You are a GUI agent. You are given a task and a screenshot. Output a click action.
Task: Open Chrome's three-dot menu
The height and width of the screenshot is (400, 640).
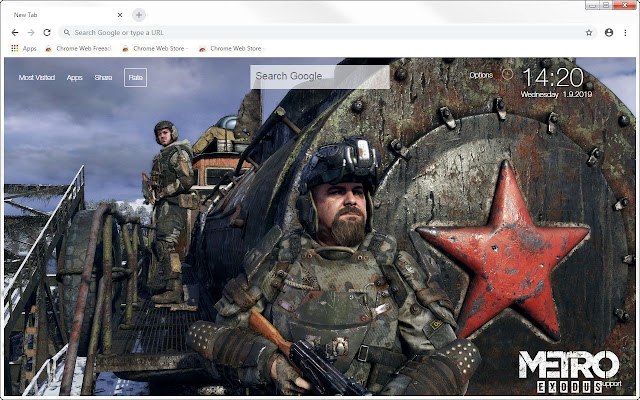click(x=625, y=32)
